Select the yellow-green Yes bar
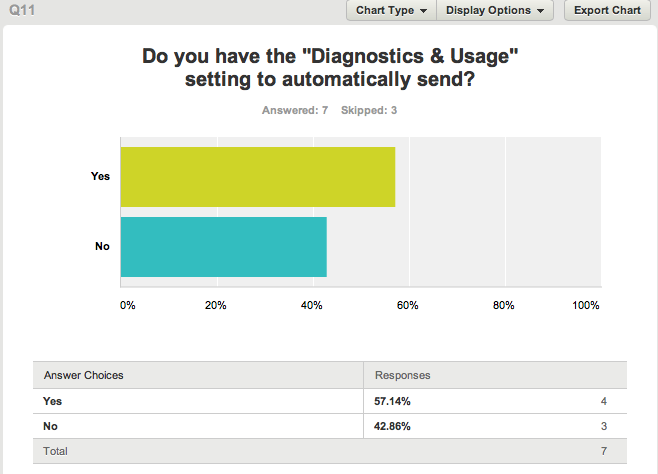 [x=258, y=177]
